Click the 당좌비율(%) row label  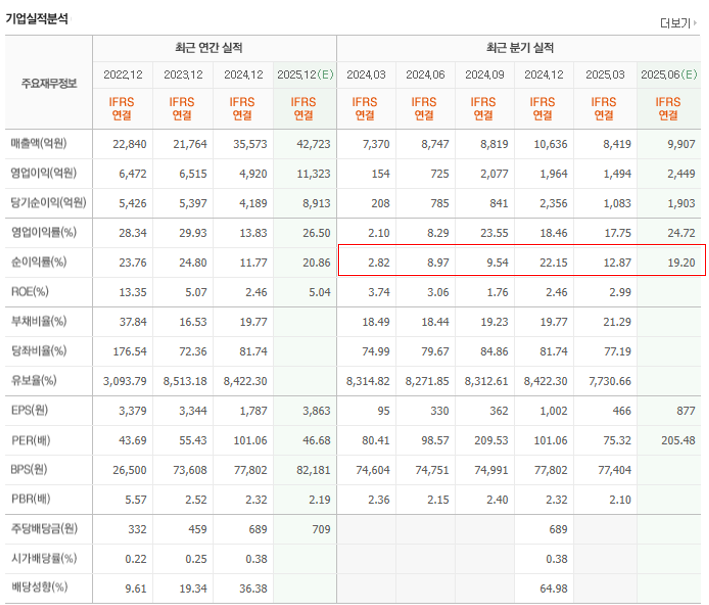click(39, 351)
